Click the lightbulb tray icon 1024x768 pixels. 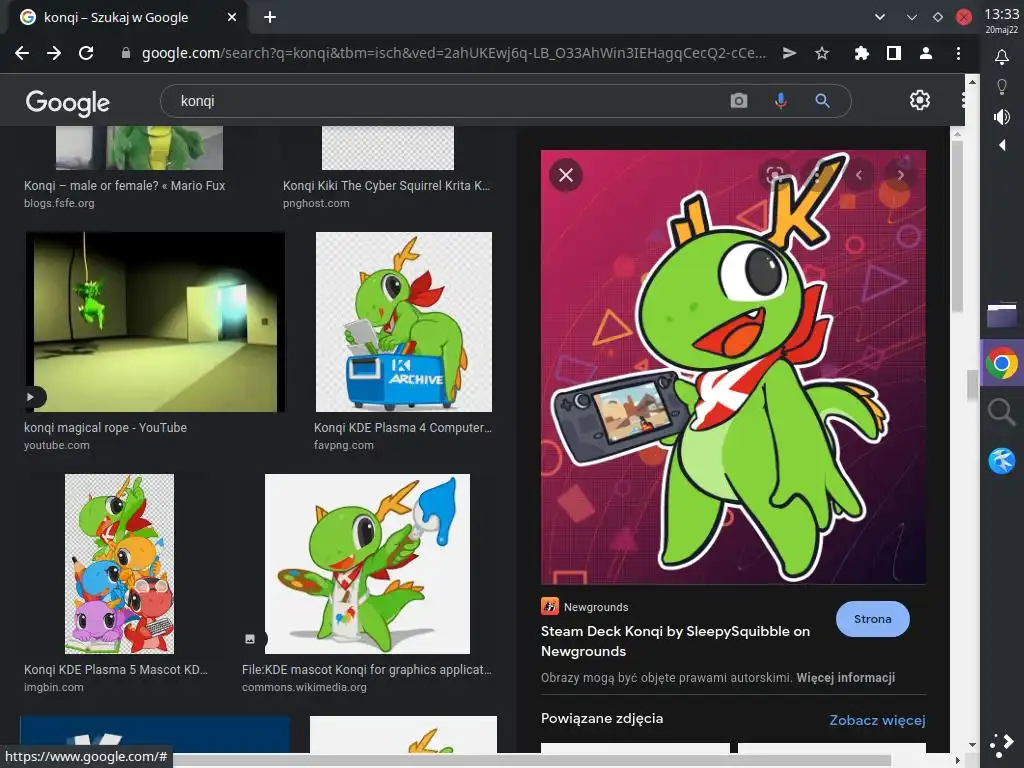(x=1002, y=86)
